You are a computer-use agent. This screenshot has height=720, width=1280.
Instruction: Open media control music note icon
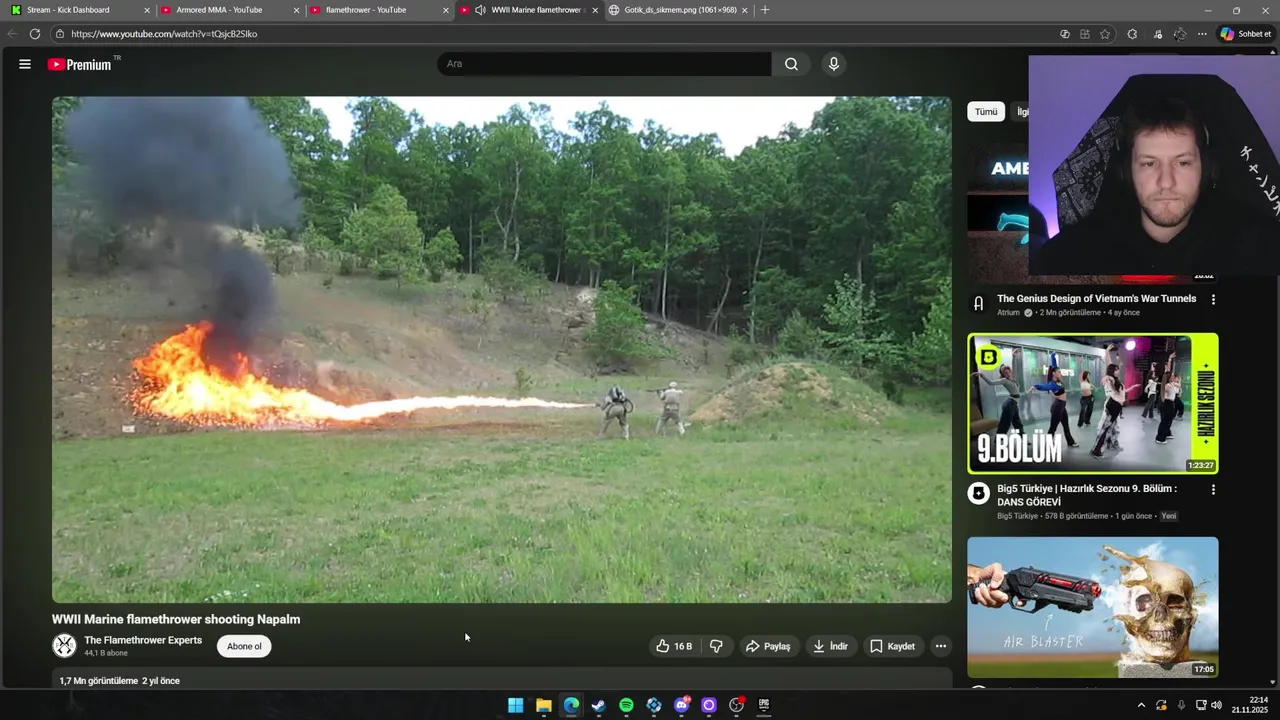tap(1157, 34)
